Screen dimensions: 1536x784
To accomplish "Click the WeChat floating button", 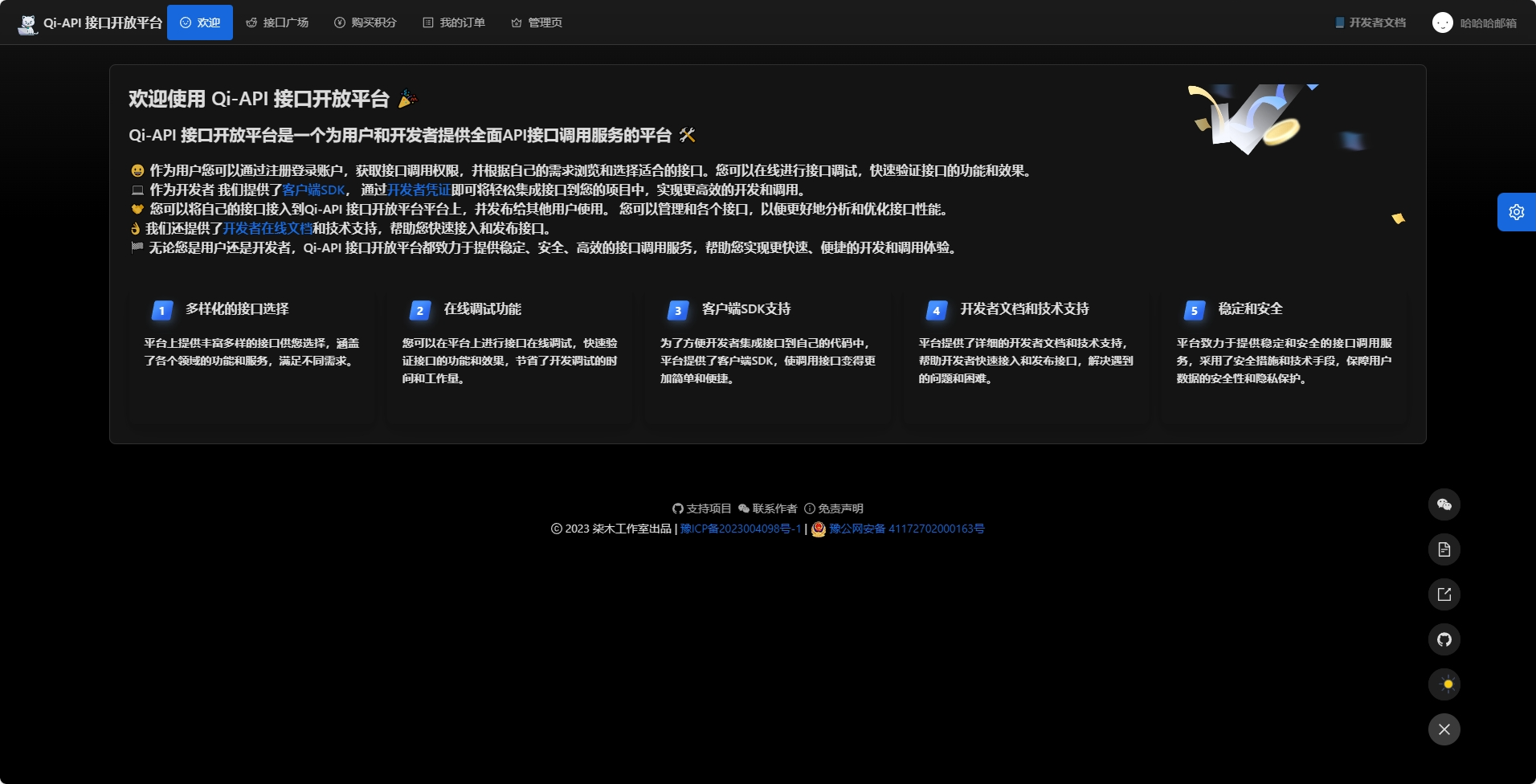I will (1444, 504).
